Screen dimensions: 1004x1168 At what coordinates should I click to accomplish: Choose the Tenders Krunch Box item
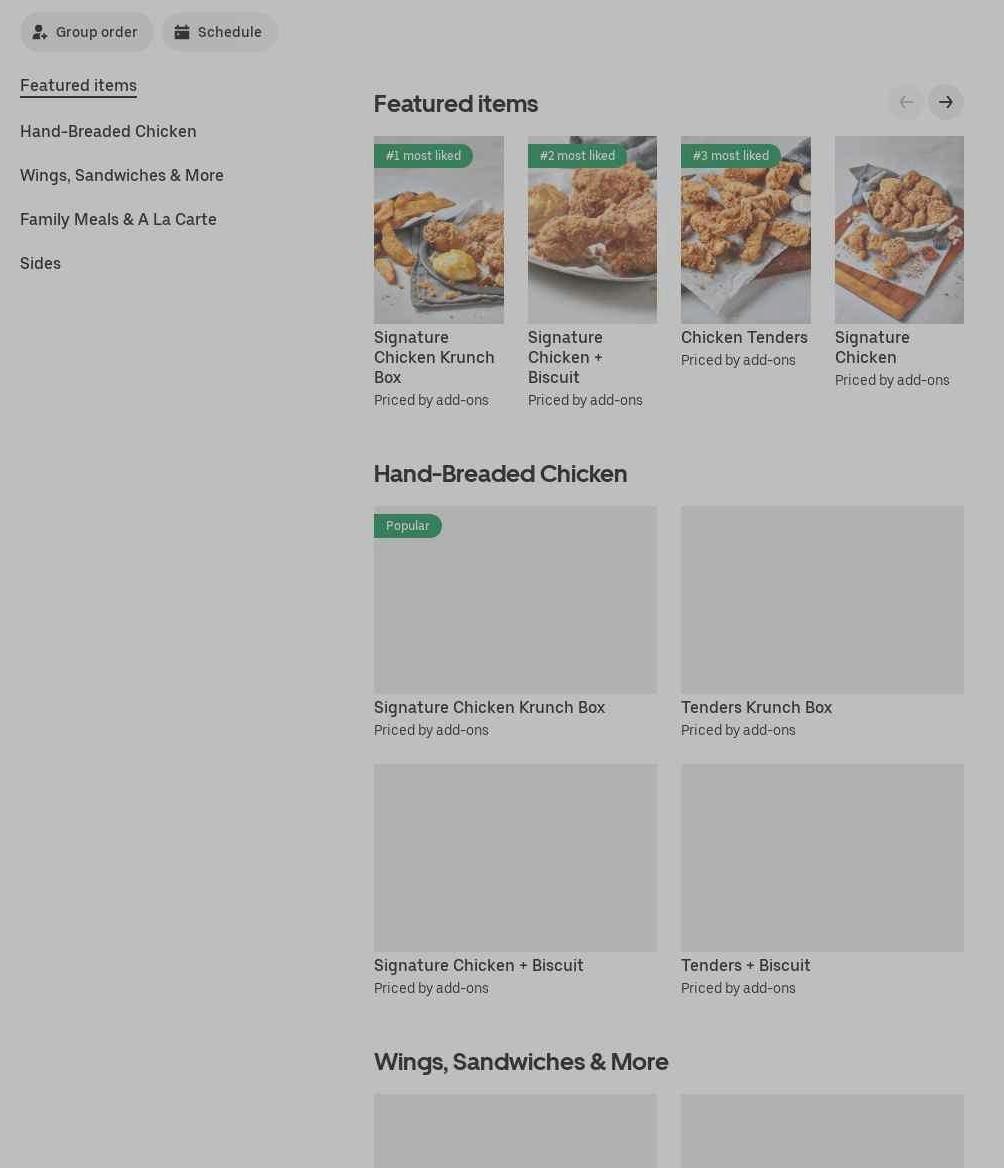click(822, 622)
